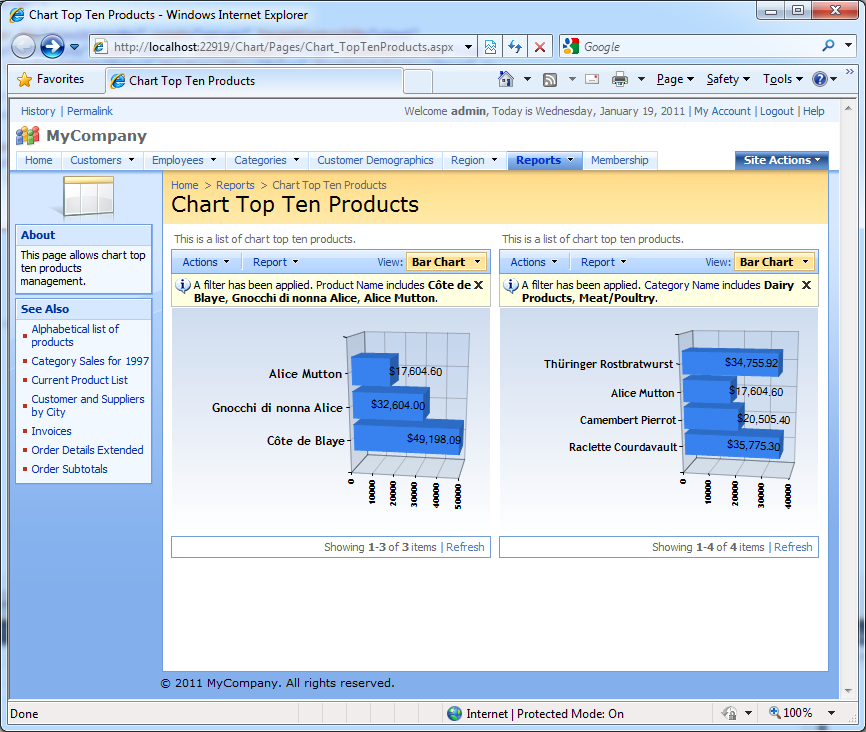The width and height of the screenshot is (866, 732).
Task: Click the Favorites star button
Action: tap(51, 80)
